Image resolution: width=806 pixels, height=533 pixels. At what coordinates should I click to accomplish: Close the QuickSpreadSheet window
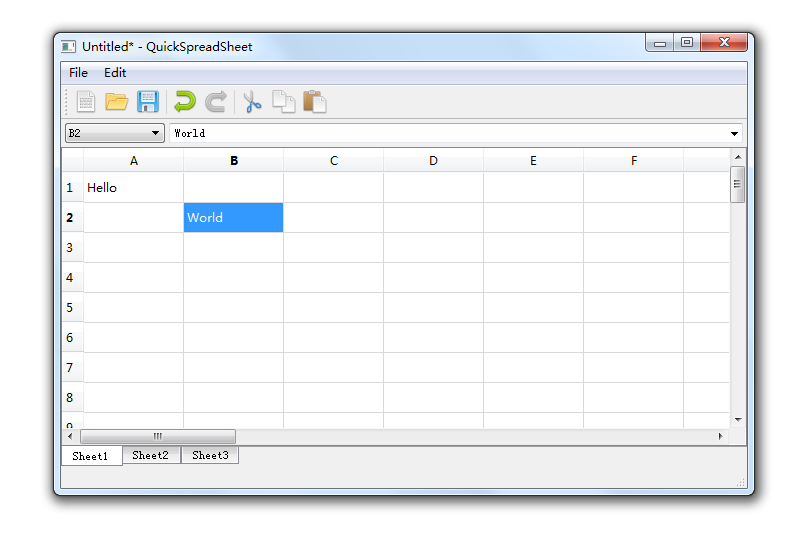(724, 43)
